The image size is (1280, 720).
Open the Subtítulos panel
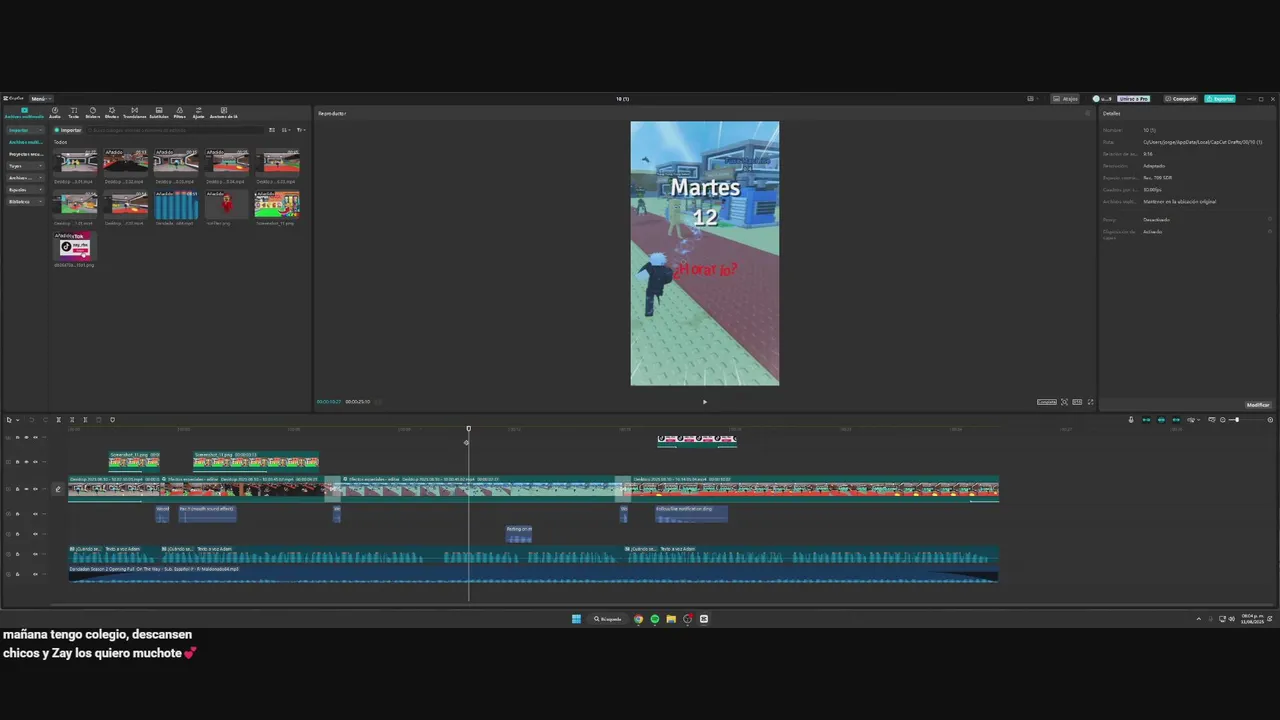coord(159,112)
